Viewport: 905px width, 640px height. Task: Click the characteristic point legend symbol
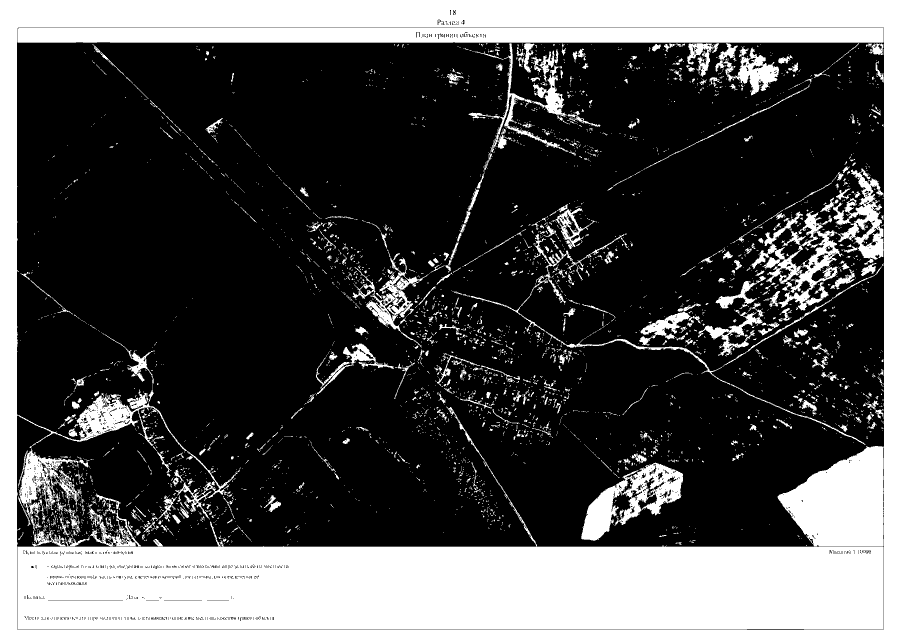coord(33,566)
